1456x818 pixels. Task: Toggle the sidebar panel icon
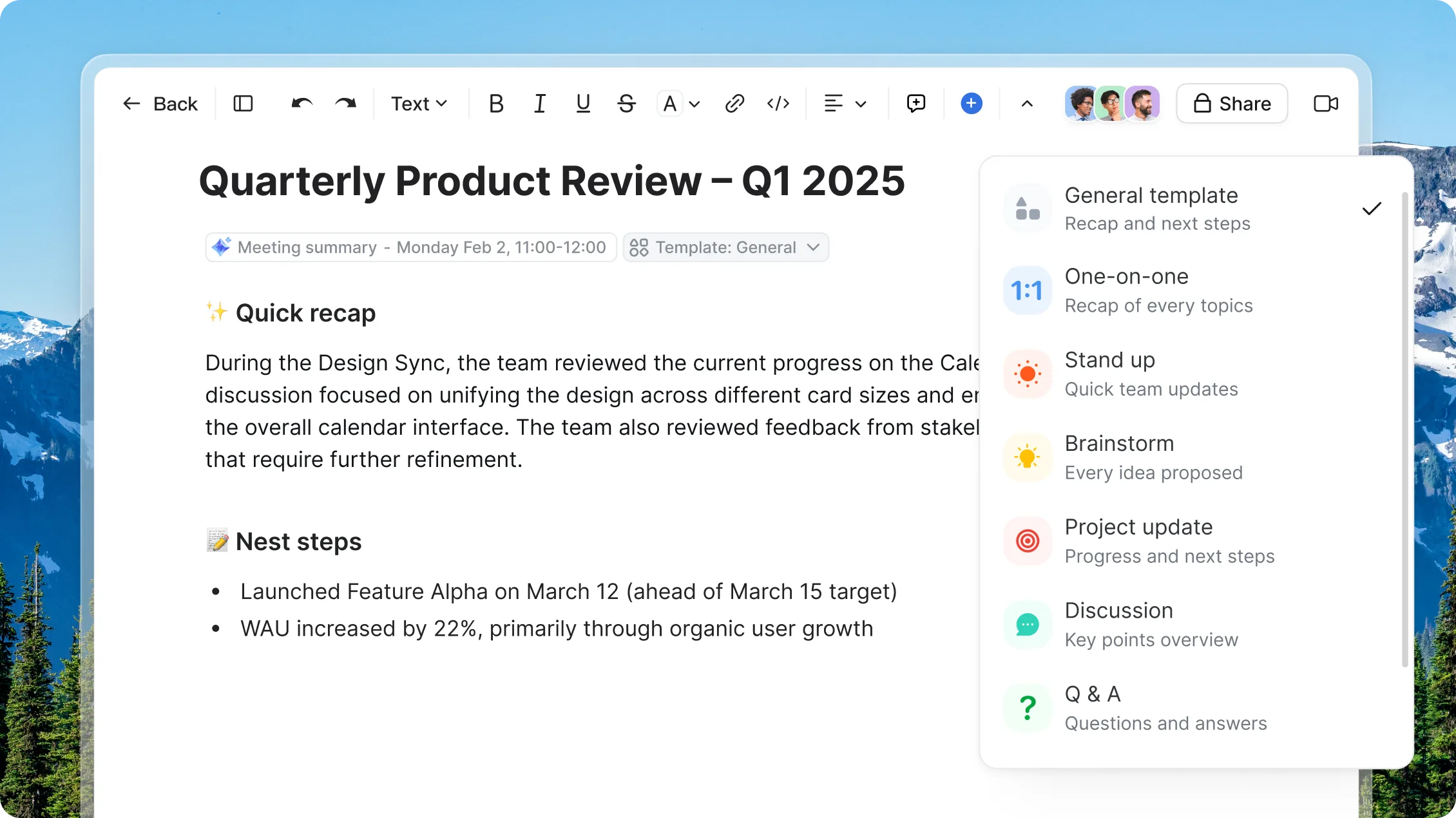pos(243,104)
